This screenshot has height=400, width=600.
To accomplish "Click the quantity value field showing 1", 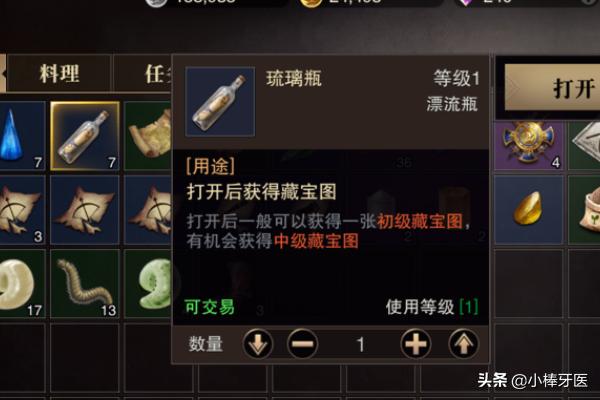I will point(360,344).
